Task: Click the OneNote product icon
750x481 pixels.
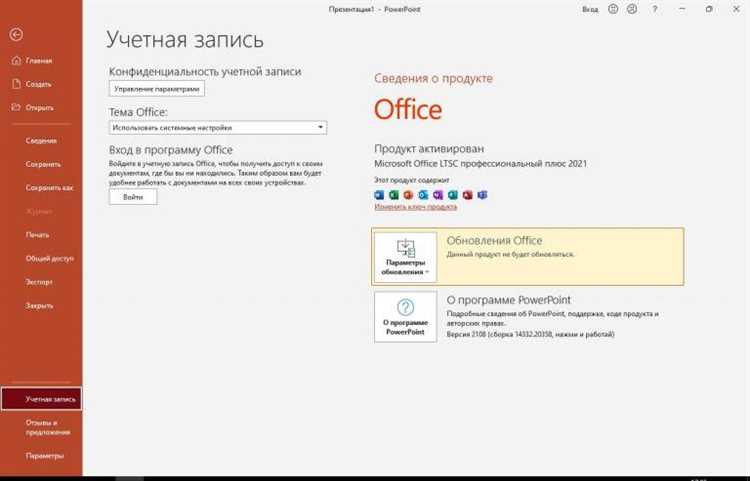Action: [x=438, y=195]
